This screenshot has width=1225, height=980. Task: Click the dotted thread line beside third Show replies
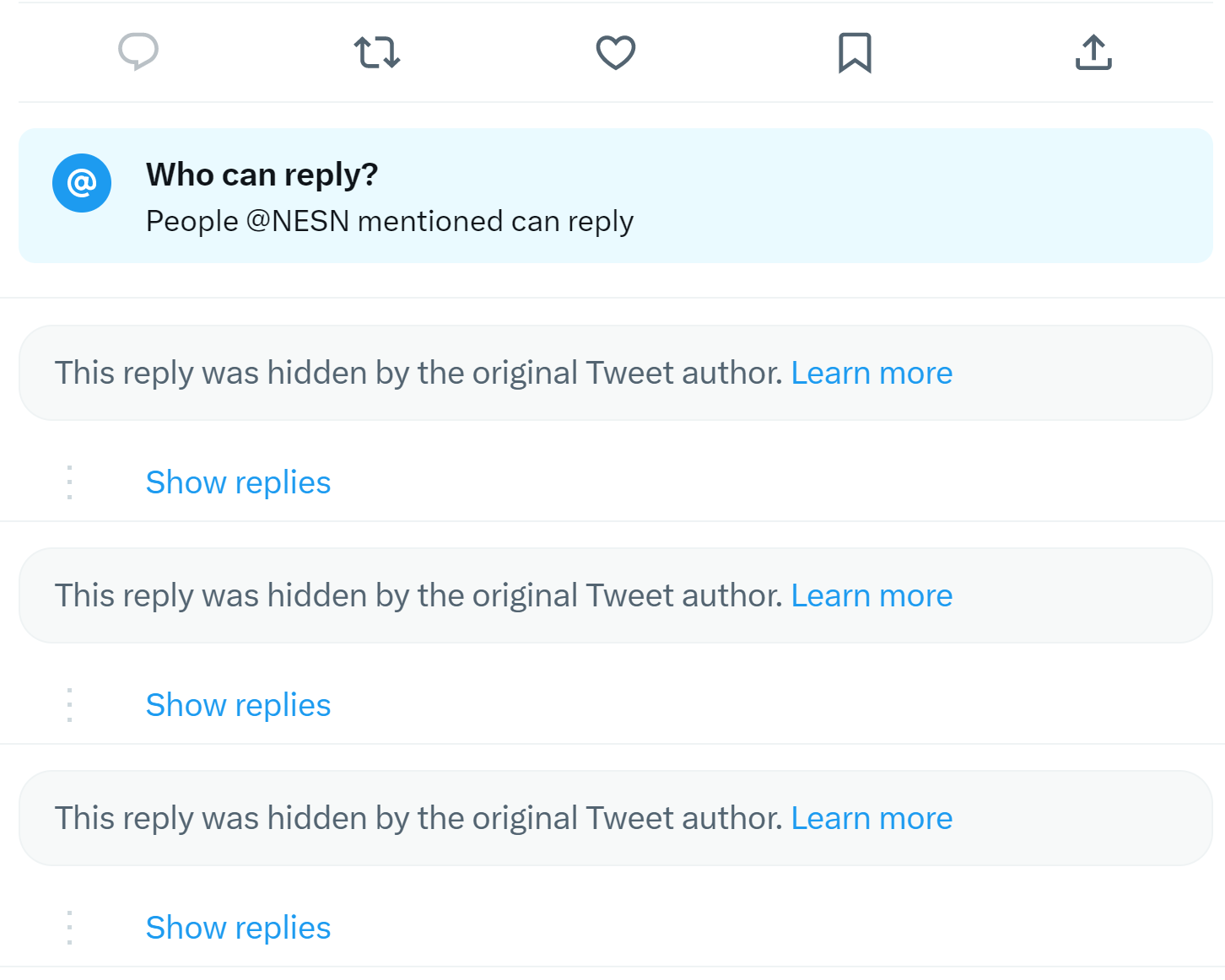point(69,928)
